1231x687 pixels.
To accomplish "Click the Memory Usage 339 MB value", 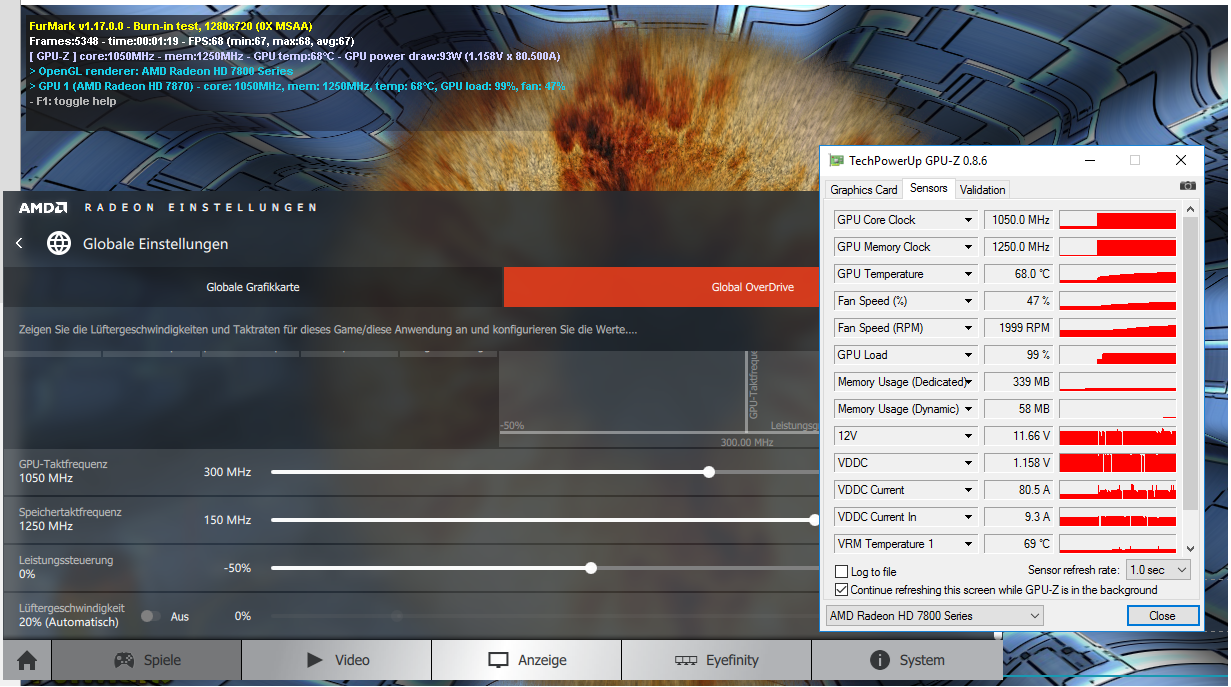I will pos(1019,382).
